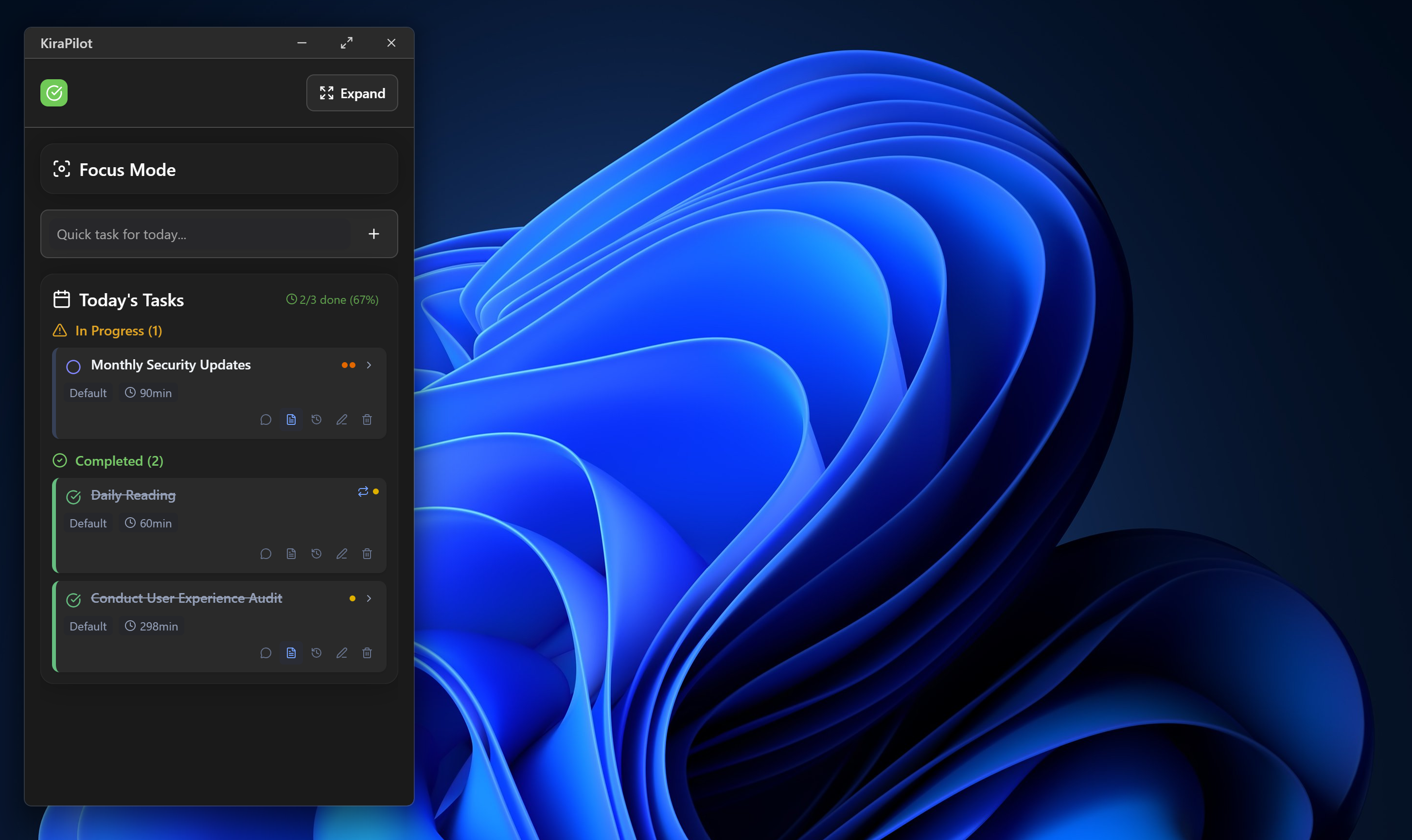Uncheck Conduct User Experience Audit task
Viewport: 1412px width, 840px height.
tap(73, 600)
